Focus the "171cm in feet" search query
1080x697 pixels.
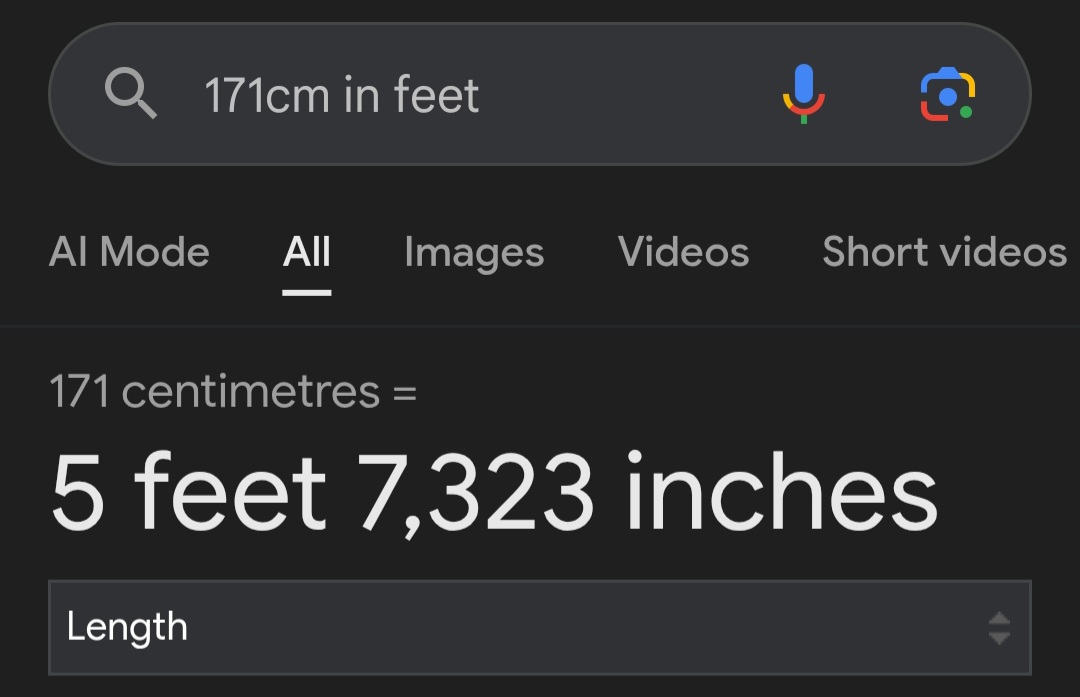(342, 96)
